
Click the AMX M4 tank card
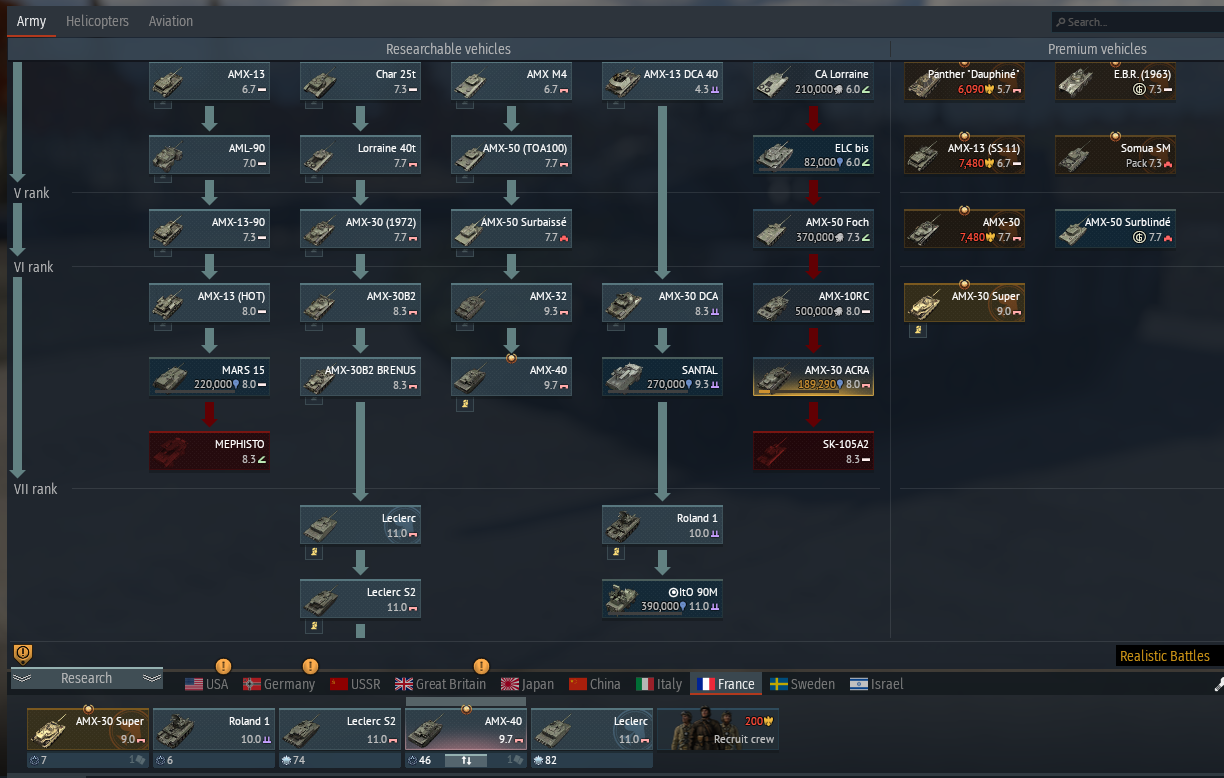point(511,81)
